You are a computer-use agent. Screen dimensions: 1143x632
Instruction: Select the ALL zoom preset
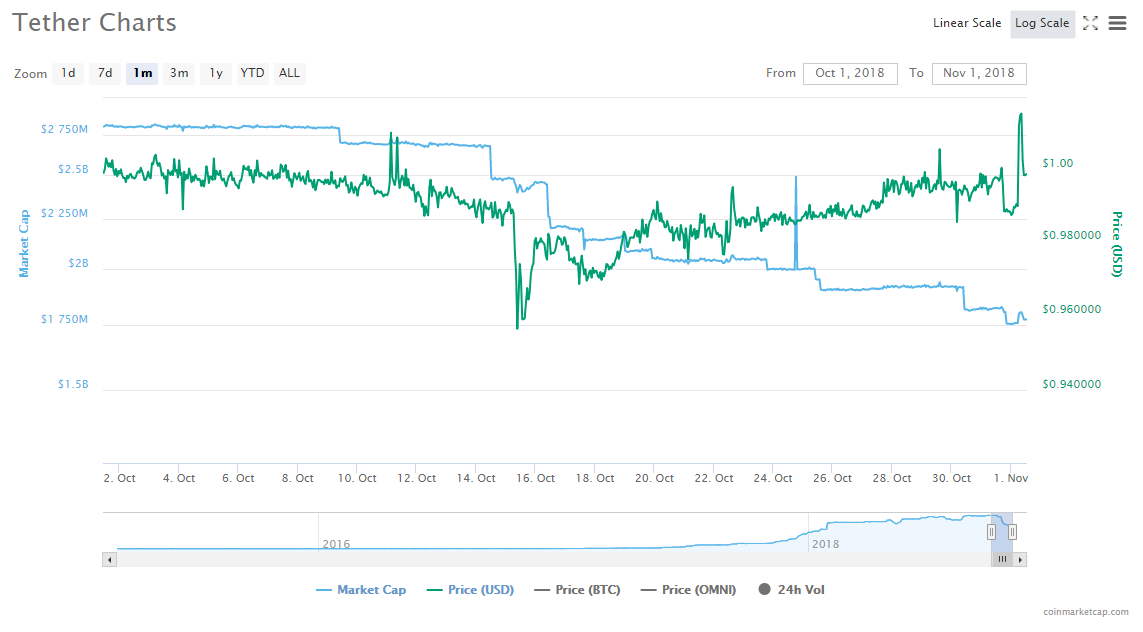289,73
